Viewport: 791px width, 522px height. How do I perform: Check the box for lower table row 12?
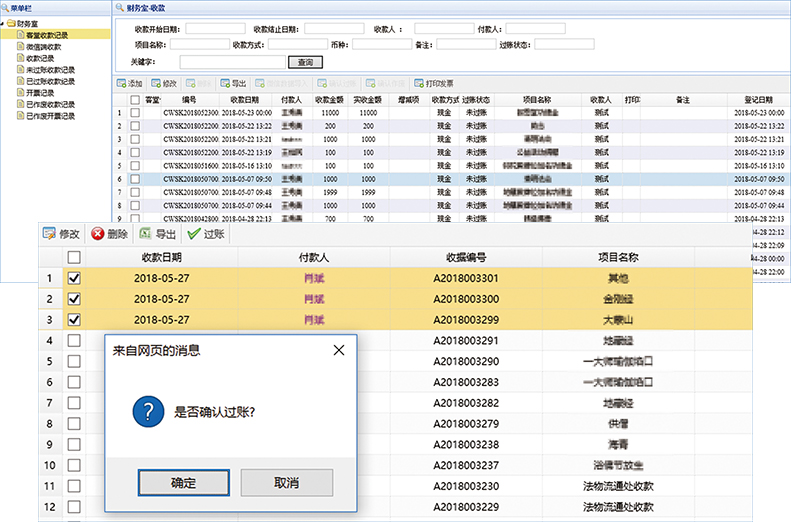(x=74, y=506)
